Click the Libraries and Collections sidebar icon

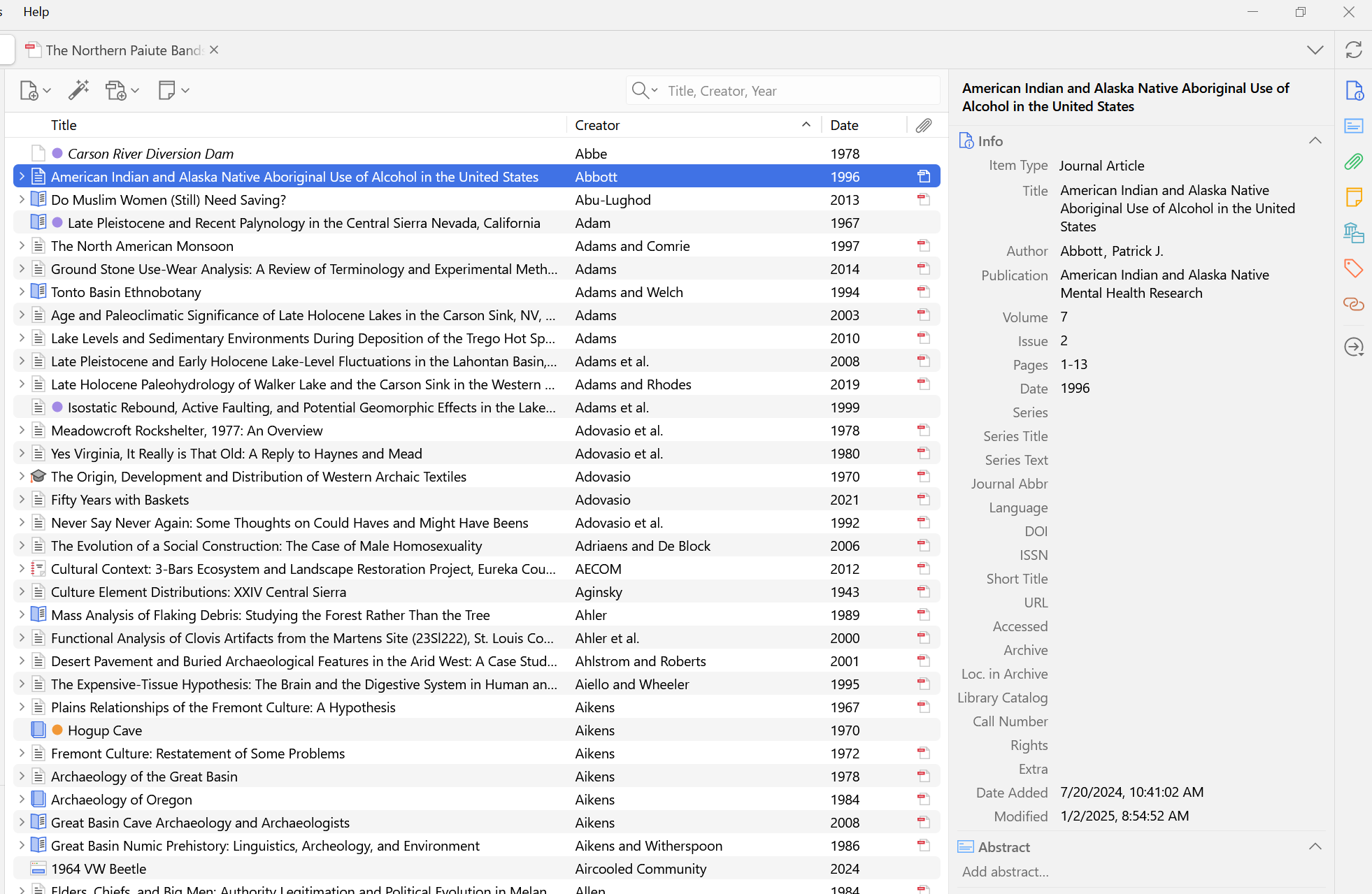click(1354, 233)
